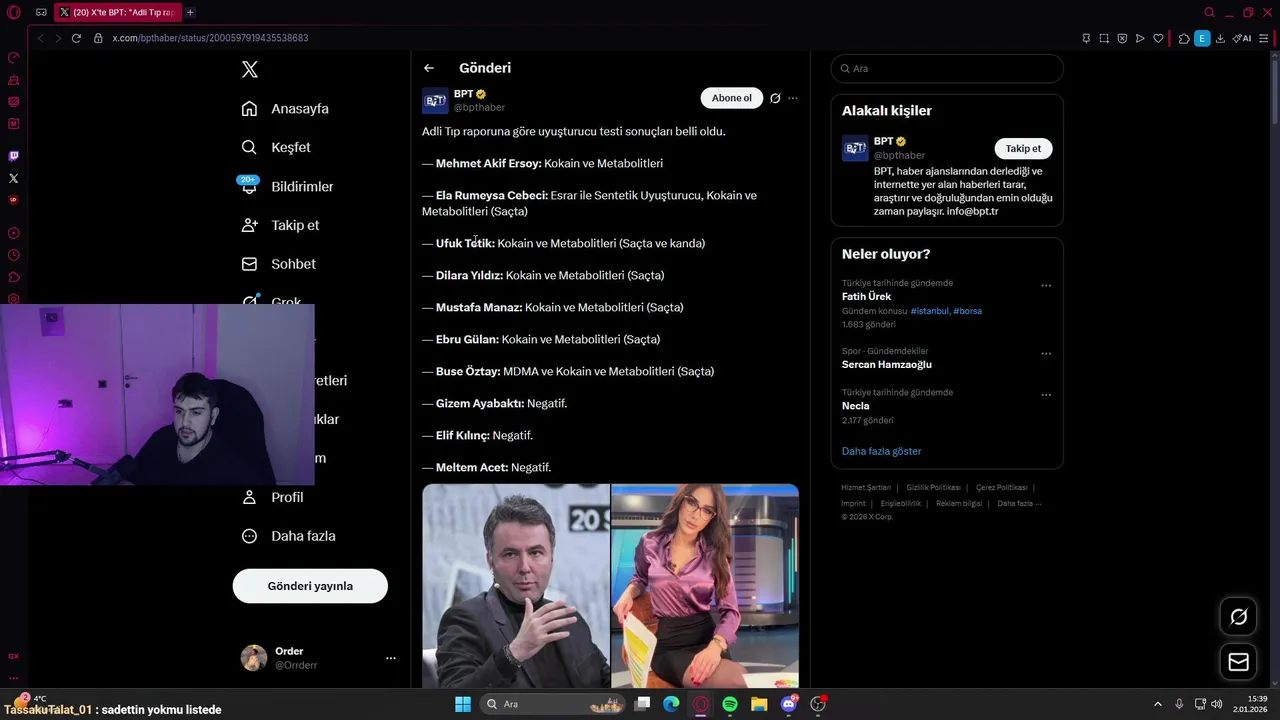Open right post image of woman
1280x720 pixels.
[705, 586]
